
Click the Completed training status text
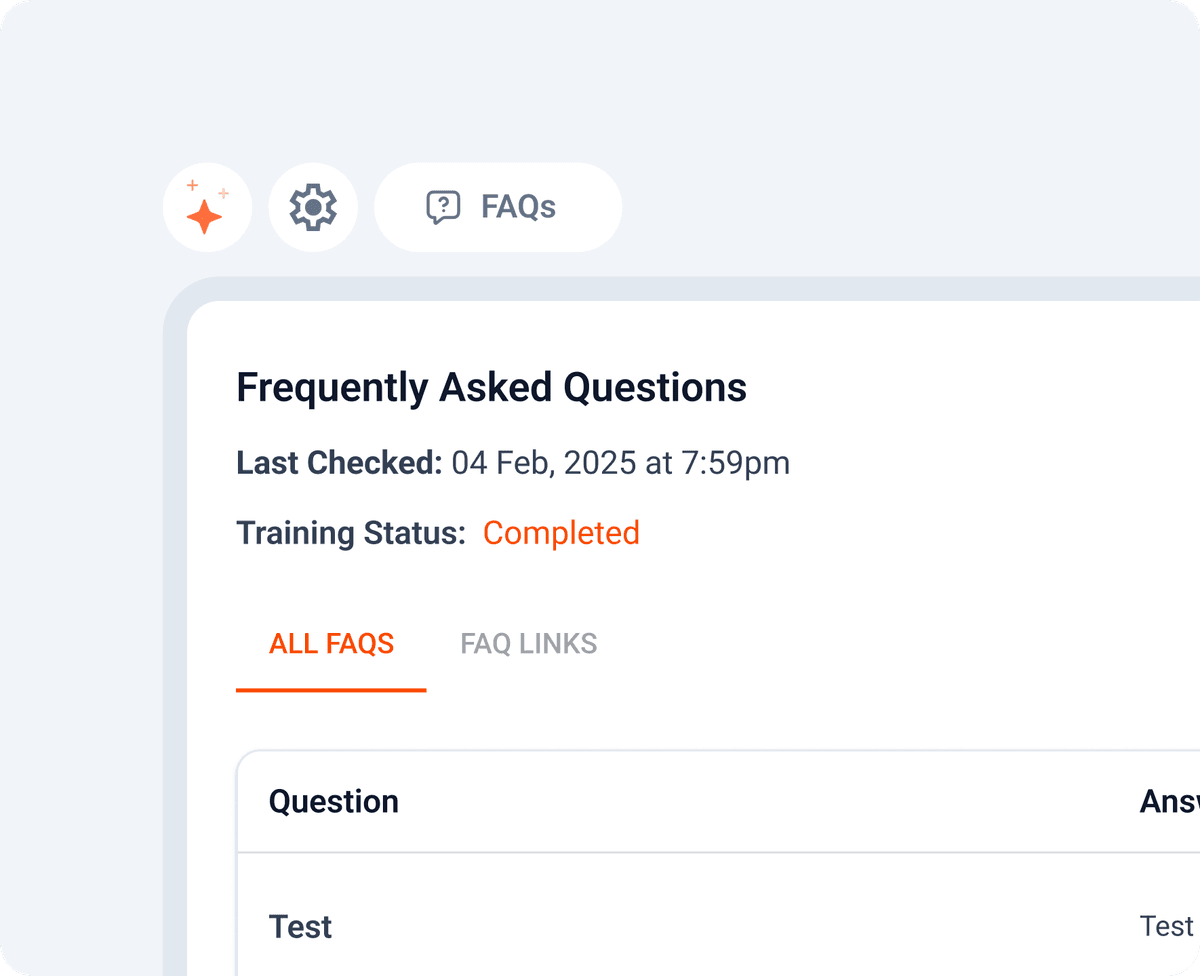coord(561,533)
